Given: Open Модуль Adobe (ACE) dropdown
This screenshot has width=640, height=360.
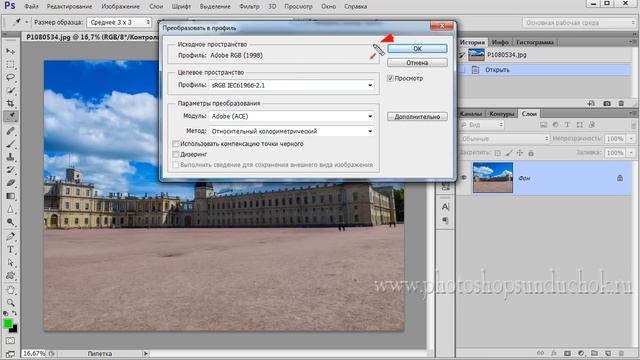Looking at the screenshot, I should [x=291, y=116].
